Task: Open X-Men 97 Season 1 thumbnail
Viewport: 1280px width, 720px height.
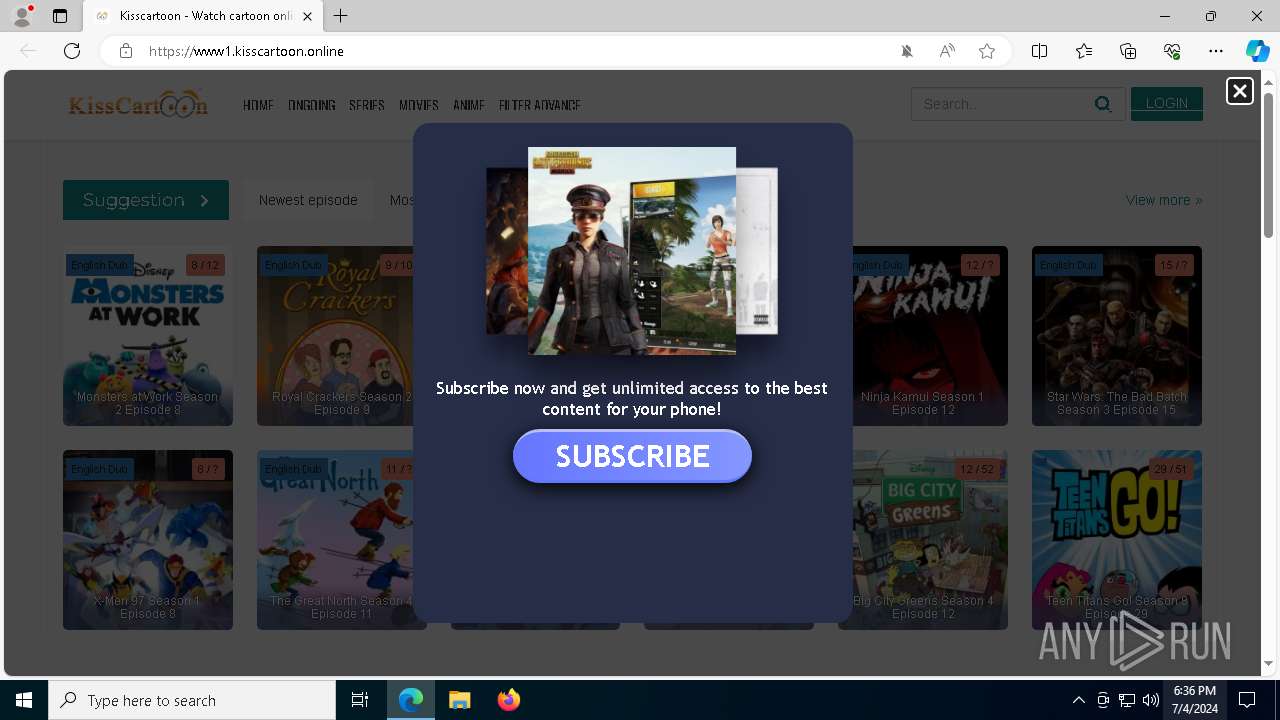Action: click(148, 540)
